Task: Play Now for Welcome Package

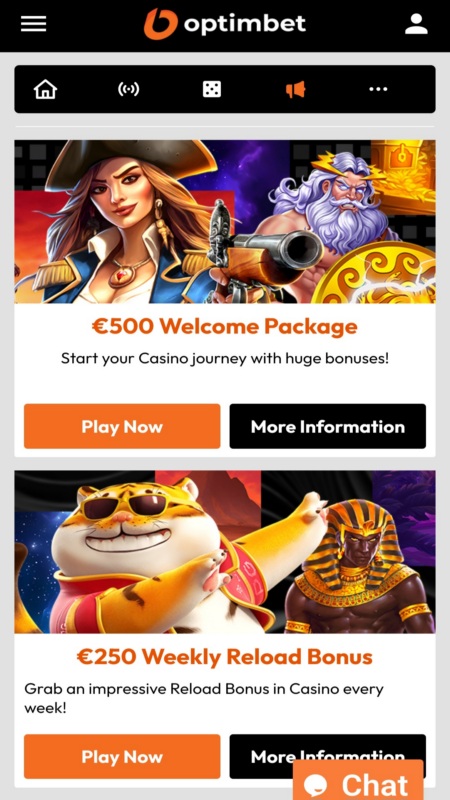Action: tap(122, 426)
